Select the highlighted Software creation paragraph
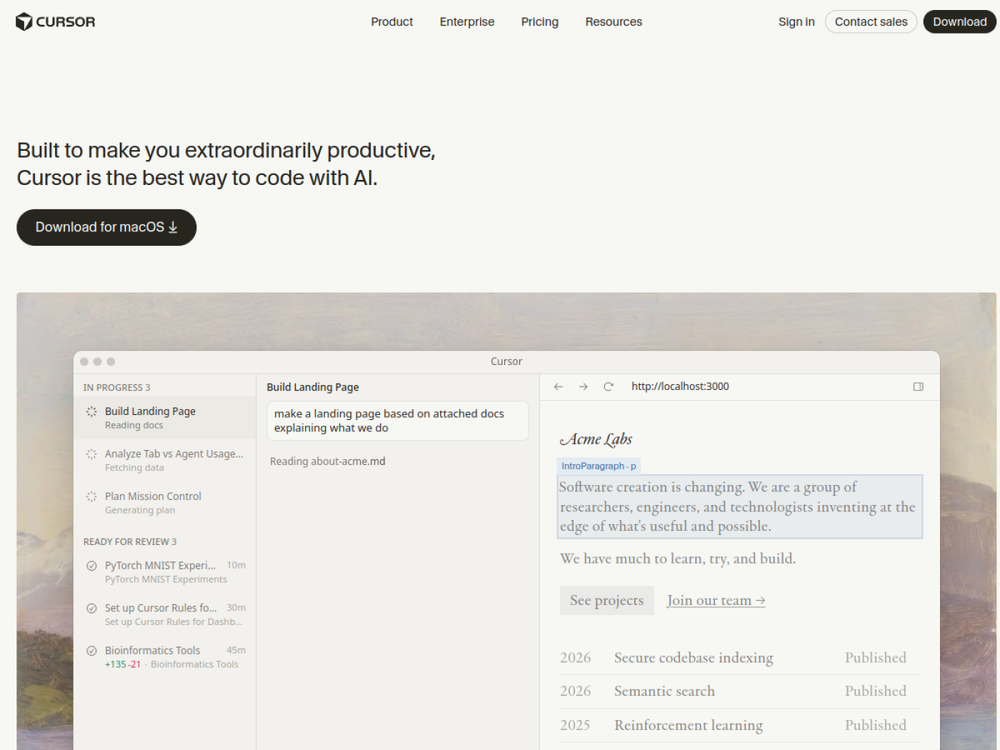Image resolution: width=1000 pixels, height=750 pixels. [x=740, y=506]
